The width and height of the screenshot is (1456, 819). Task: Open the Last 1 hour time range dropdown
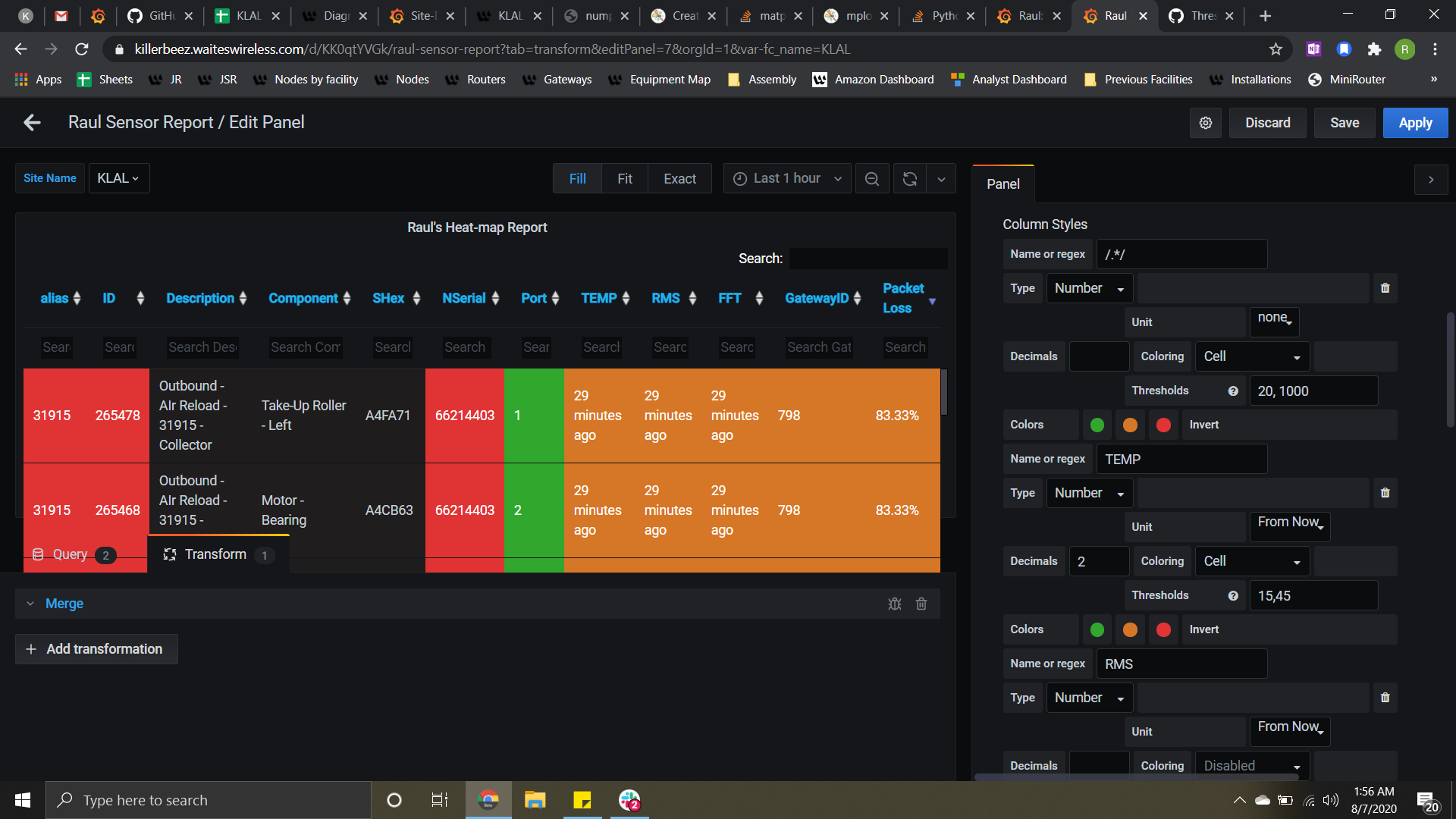coord(786,177)
